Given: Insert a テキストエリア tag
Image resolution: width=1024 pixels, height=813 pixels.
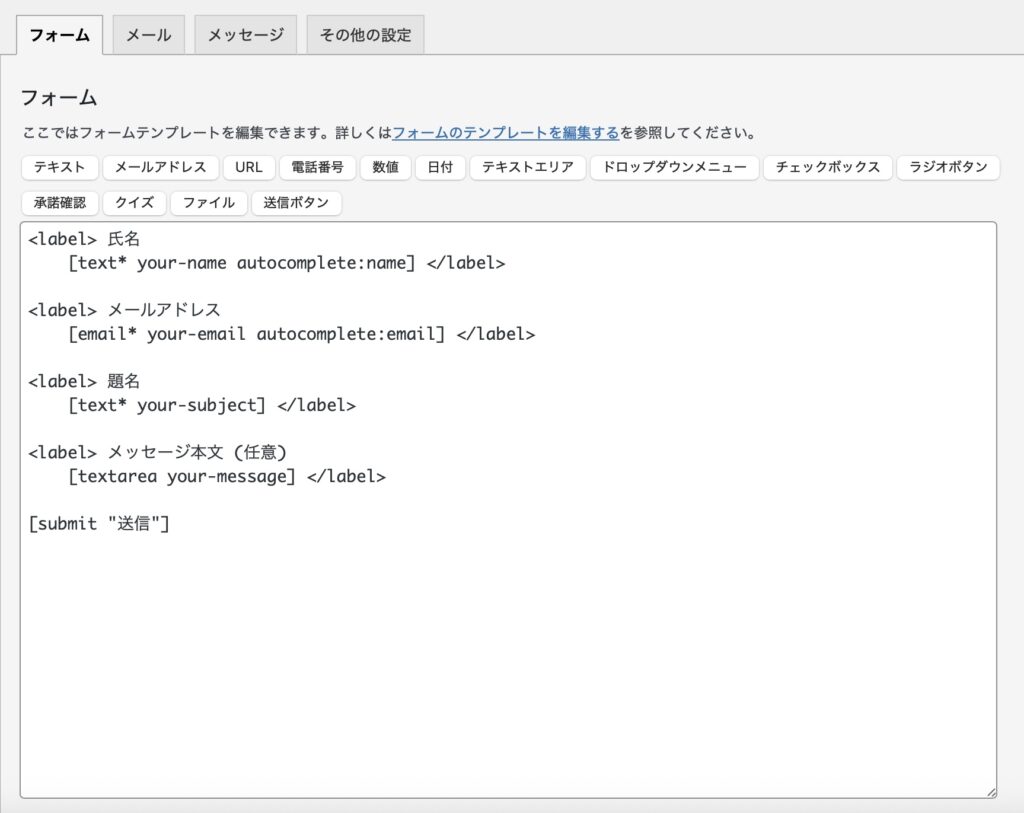Looking at the screenshot, I should (528, 167).
